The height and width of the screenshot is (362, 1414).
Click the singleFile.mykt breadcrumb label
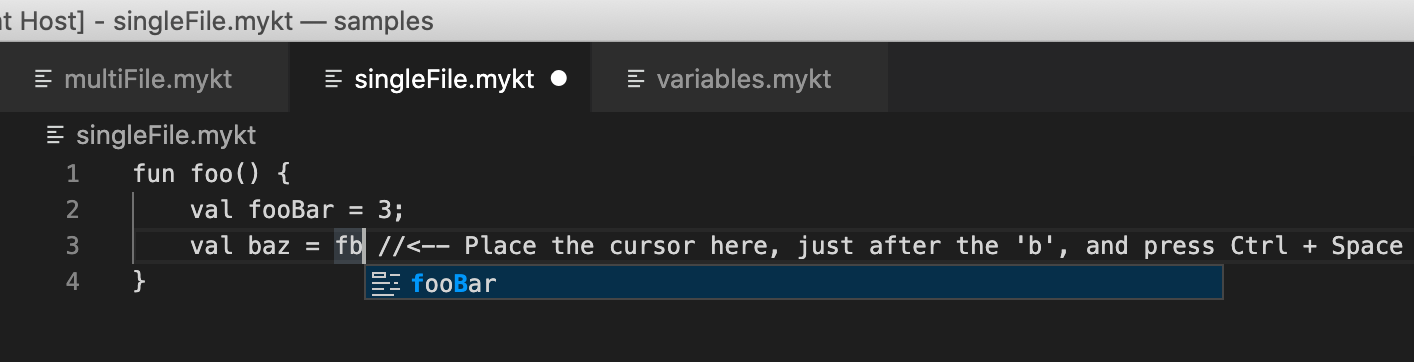pos(166,134)
